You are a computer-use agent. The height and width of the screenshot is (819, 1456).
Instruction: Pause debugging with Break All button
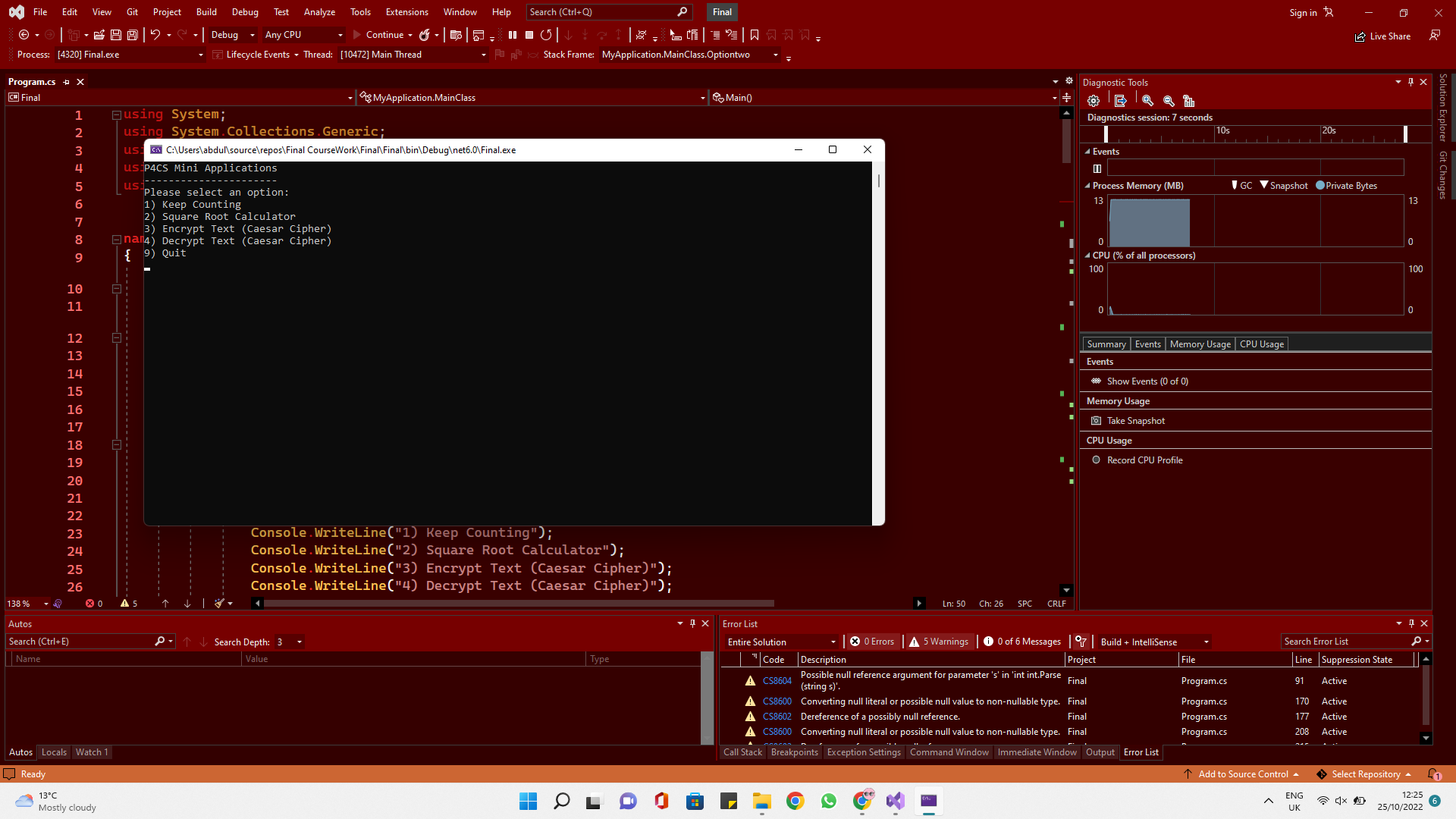click(x=513, y=35)
